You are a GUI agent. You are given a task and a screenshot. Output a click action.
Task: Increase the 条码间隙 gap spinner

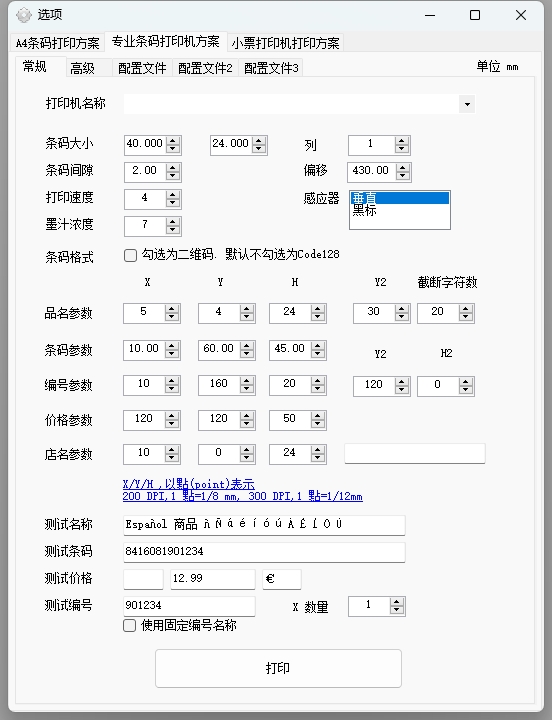point(173,168)
